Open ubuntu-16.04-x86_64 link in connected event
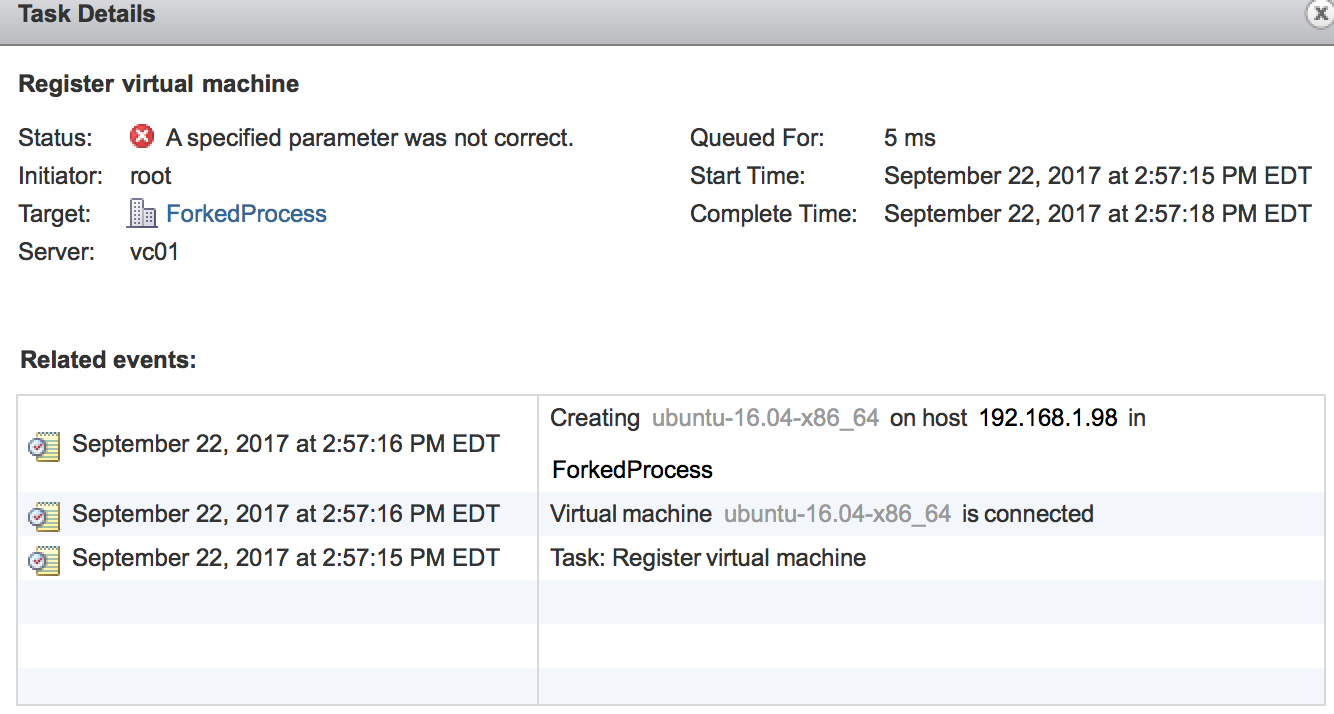 click(837, 514)
